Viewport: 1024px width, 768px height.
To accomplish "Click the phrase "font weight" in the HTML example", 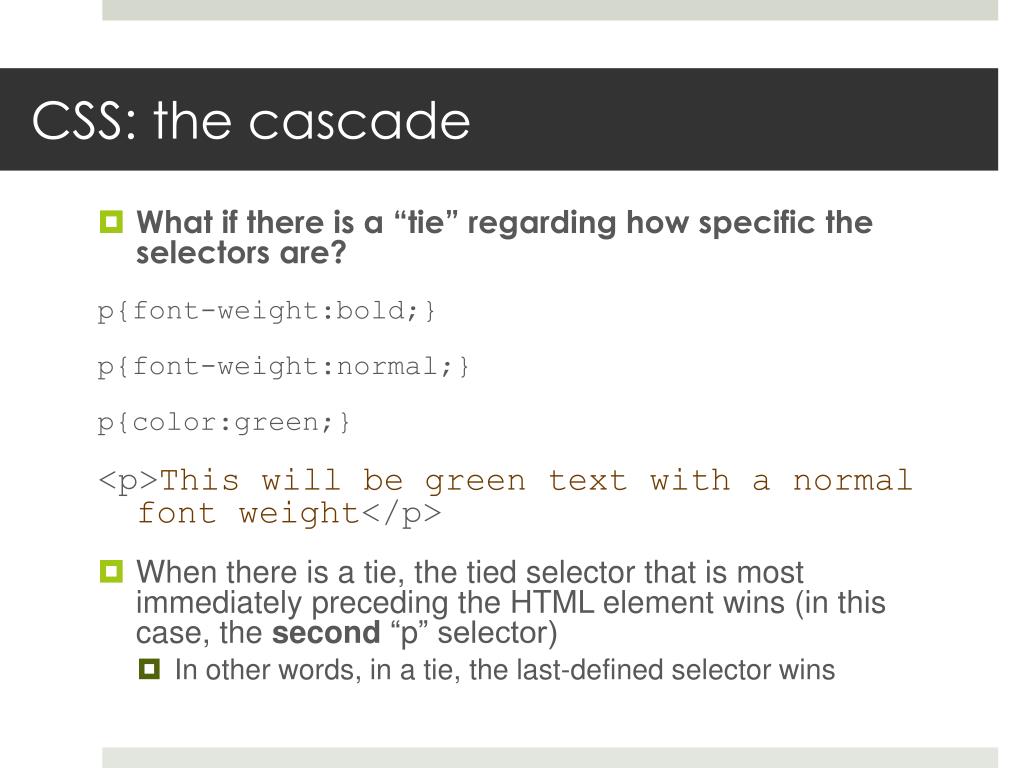I will tap(249, 514).
